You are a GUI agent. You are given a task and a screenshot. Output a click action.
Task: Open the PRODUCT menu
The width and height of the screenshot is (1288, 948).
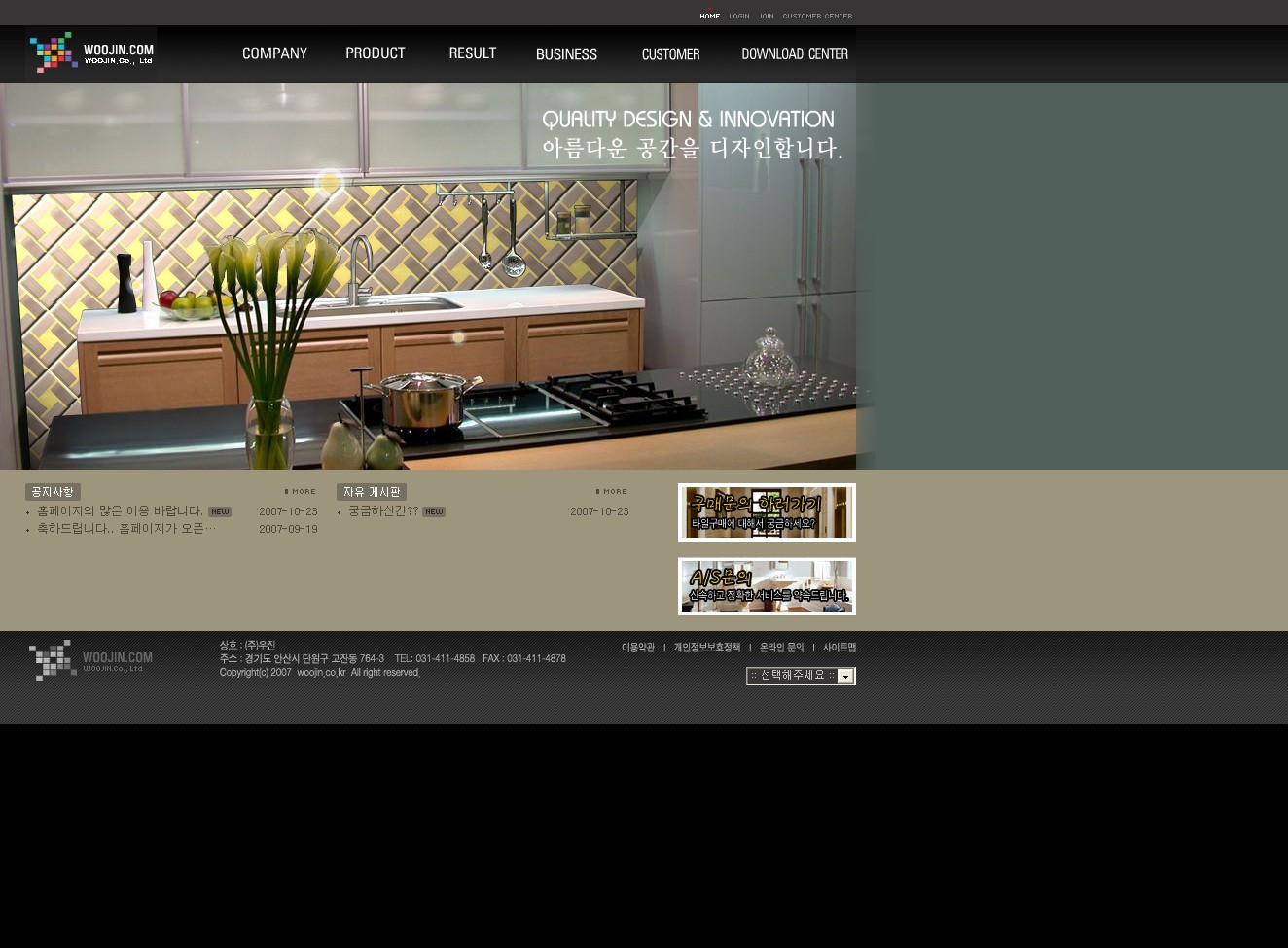376,53
